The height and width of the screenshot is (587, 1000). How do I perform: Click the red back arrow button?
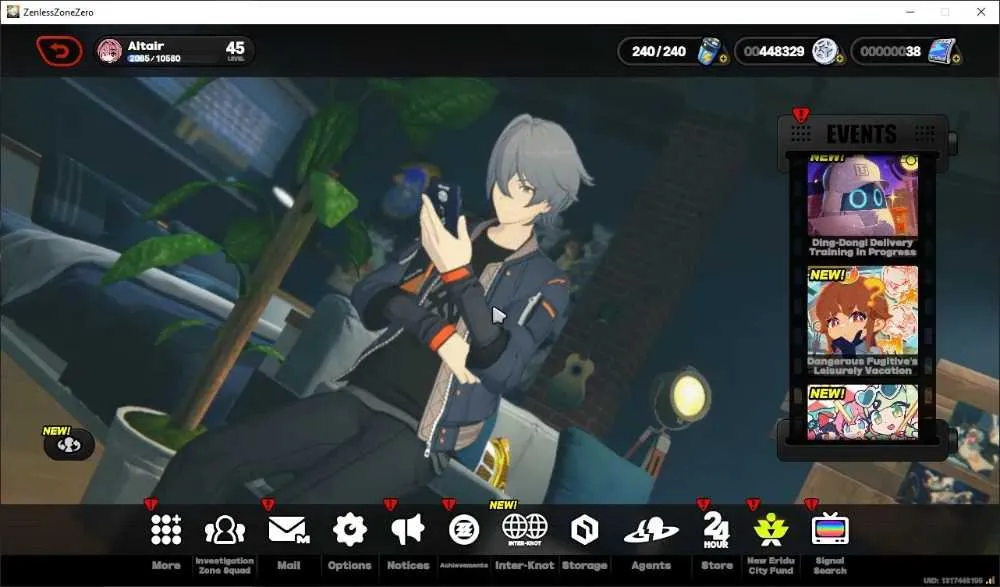point(59,51)
